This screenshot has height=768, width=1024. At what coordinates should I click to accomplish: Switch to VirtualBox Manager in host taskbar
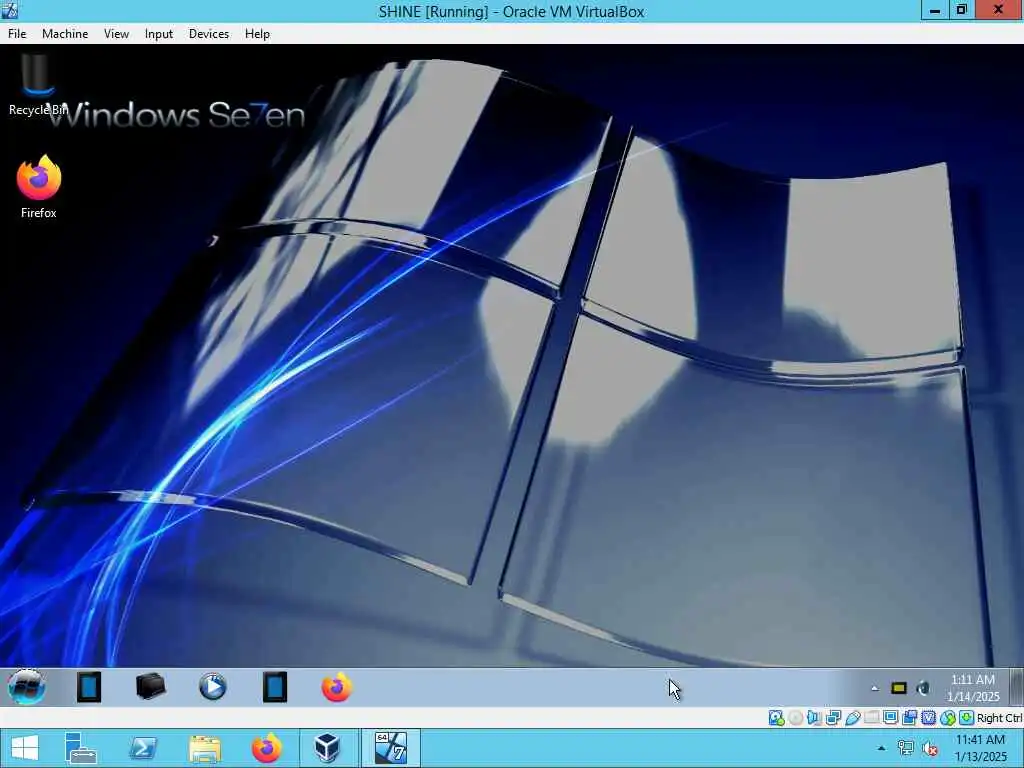coord(327,748)
